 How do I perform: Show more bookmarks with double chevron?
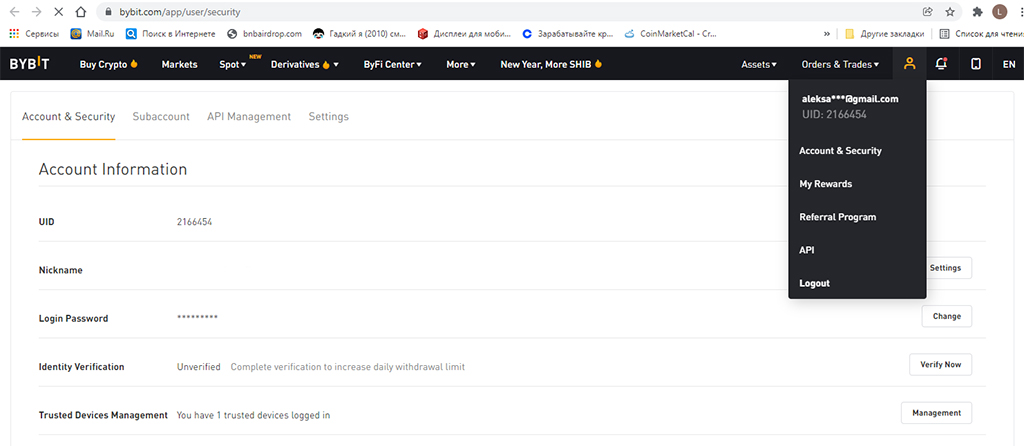tap(827, 33)
